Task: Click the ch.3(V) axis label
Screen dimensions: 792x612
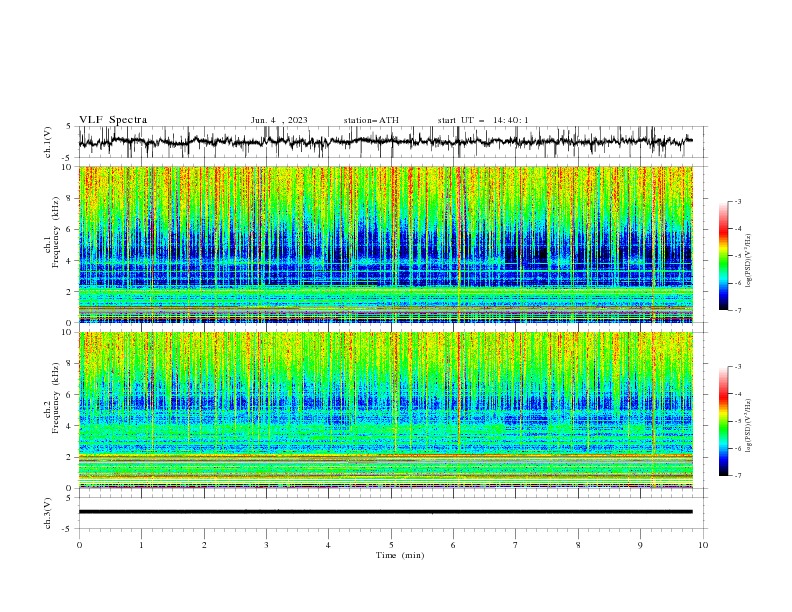Action: (x=48, y=513)
